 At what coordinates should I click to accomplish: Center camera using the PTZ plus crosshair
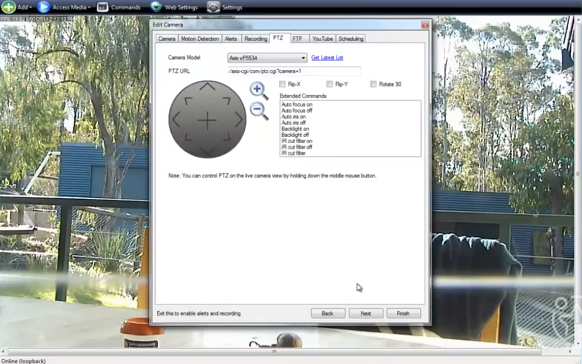coord(207,120)
